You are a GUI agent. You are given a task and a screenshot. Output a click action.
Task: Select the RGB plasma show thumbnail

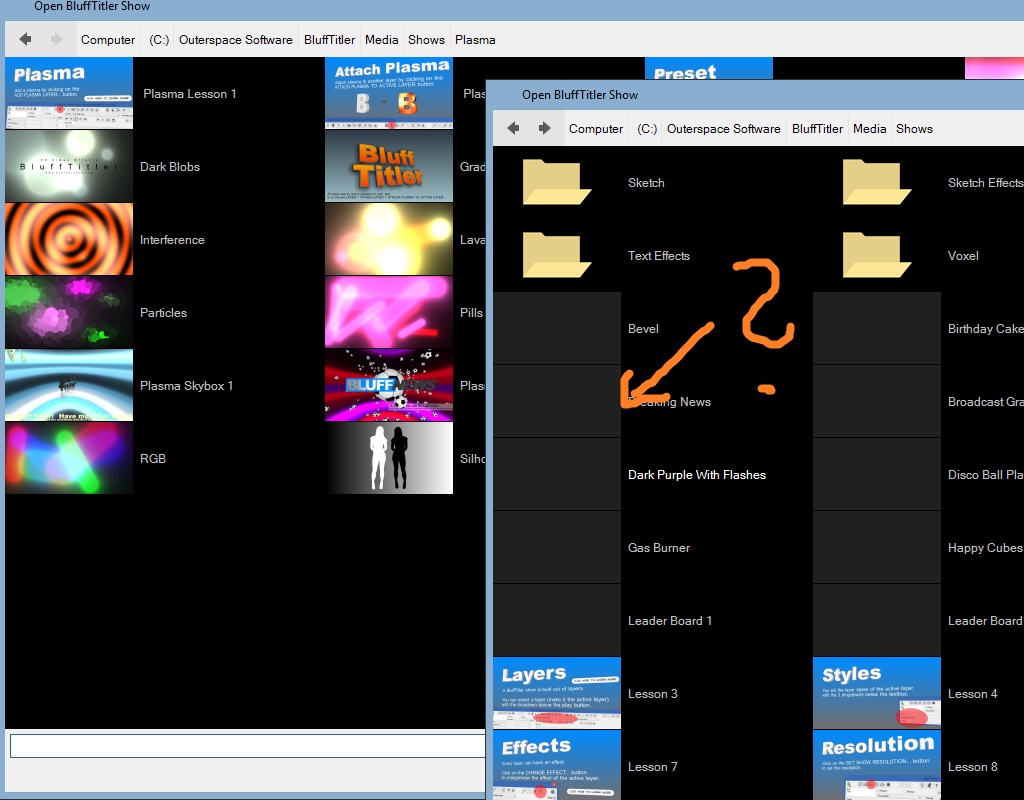[x=69, y=459]
